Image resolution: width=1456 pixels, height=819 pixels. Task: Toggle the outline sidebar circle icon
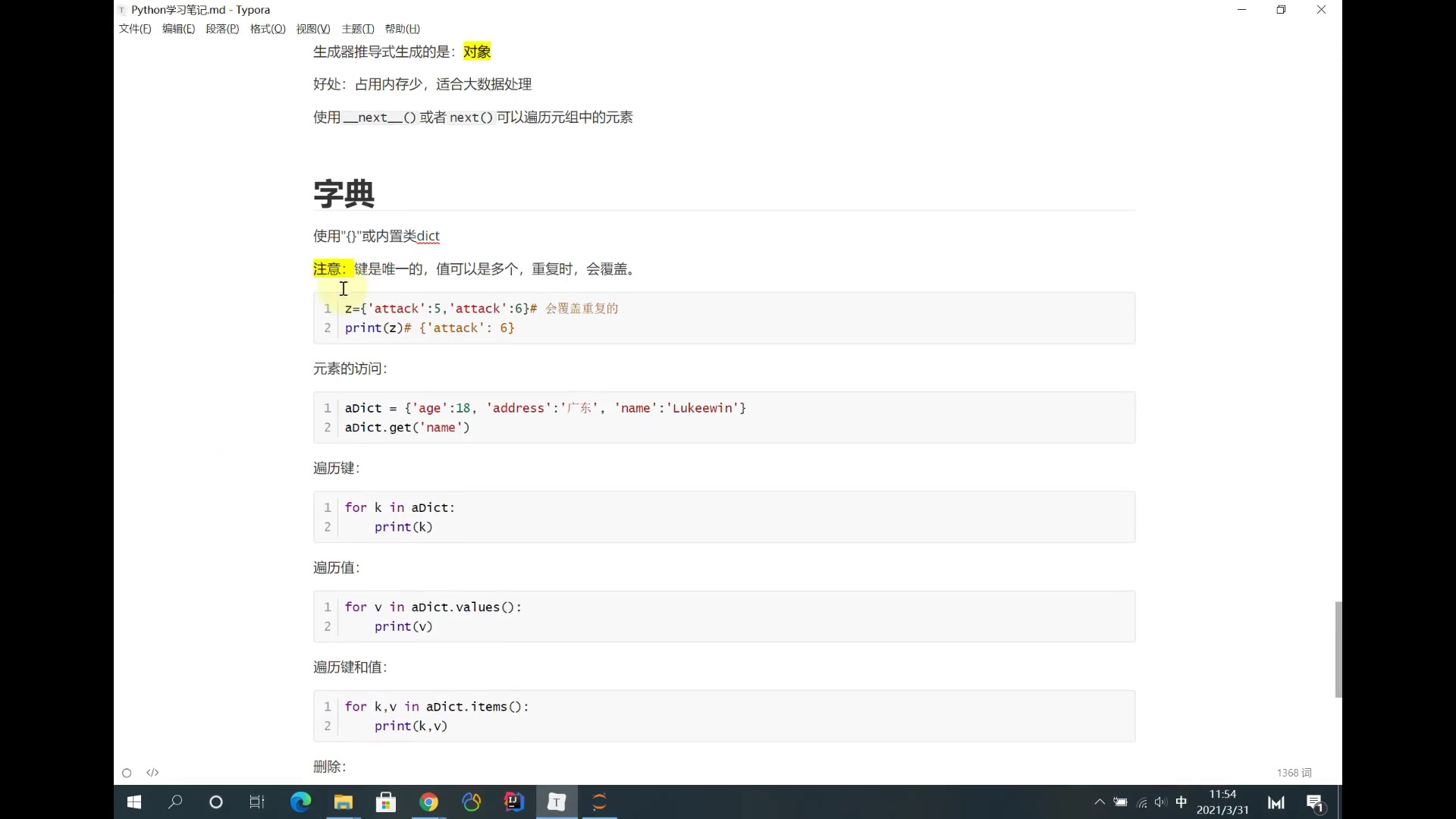click(x=126, y=773)
